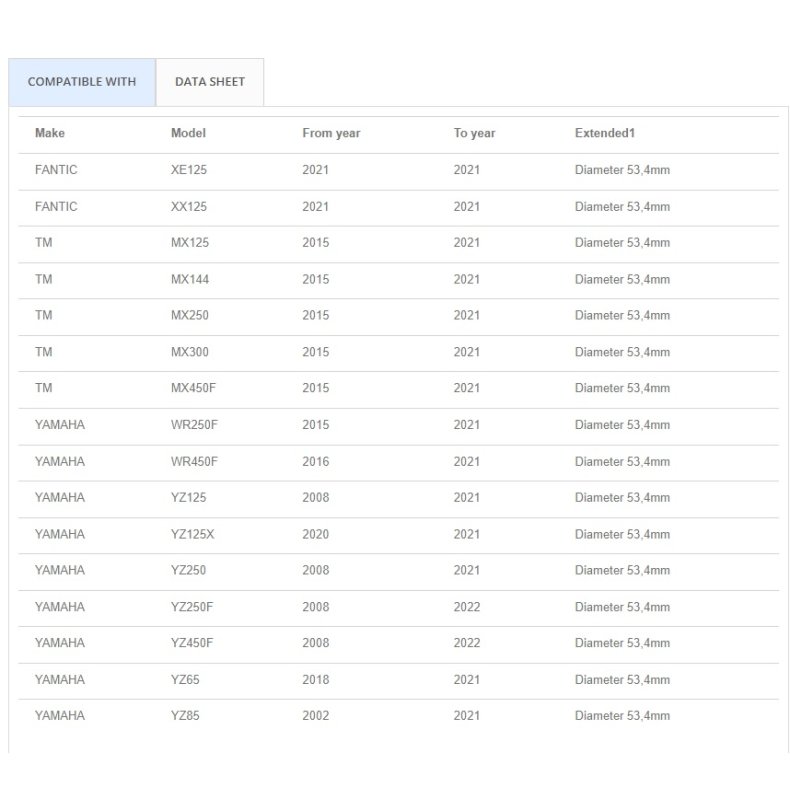Select the Compatible With tab
The width and height of the screenshot is (790, 790).
pos(82,82)
